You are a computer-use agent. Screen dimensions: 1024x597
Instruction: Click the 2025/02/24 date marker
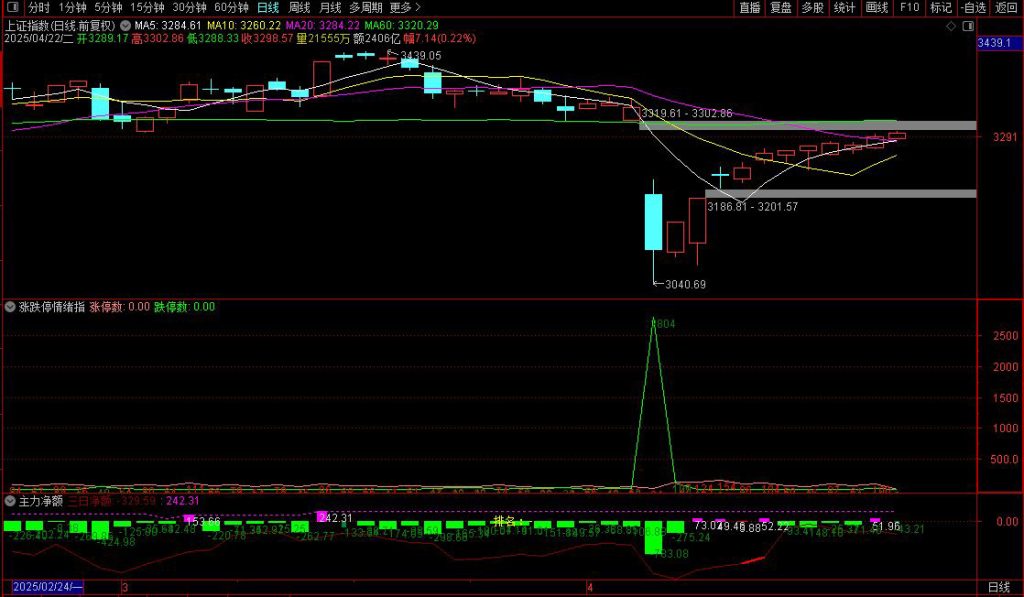46,588
